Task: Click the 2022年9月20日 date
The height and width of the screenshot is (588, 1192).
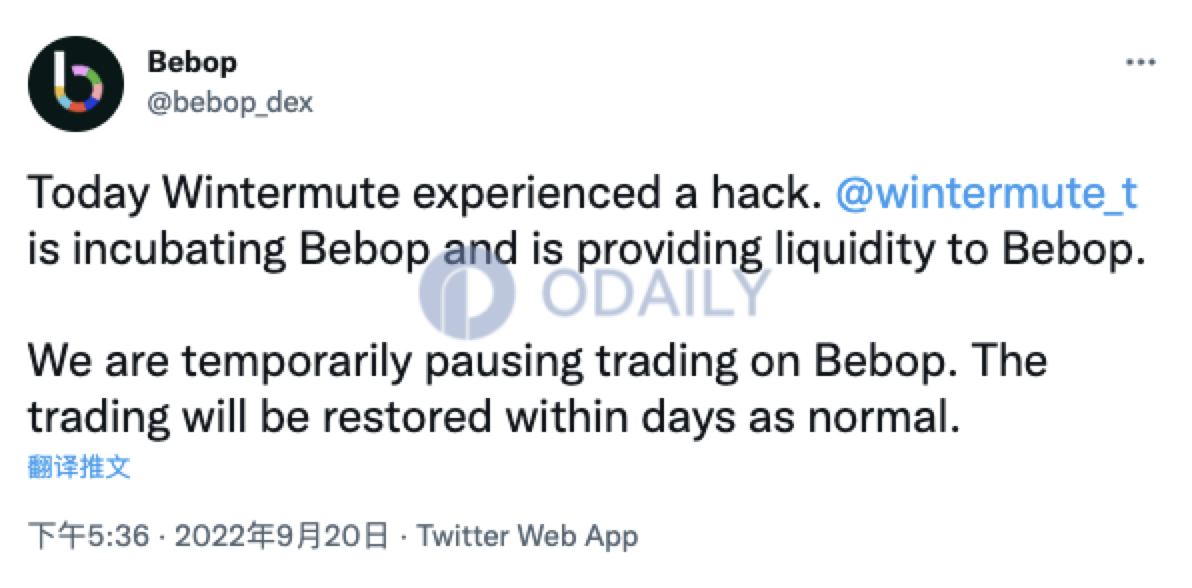Action: [281, 537]
